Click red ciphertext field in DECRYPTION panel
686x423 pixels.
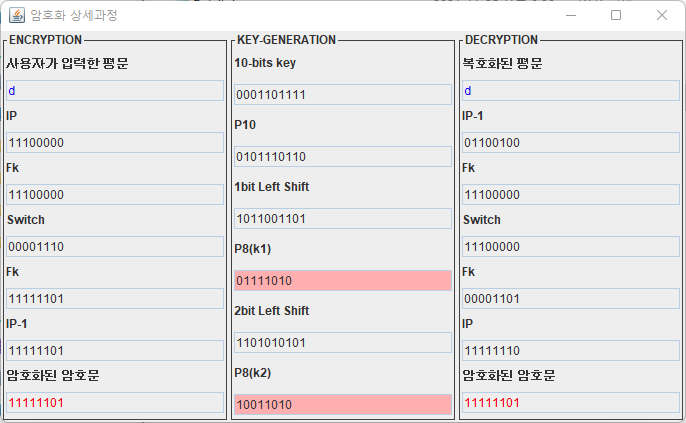point(571,402)
